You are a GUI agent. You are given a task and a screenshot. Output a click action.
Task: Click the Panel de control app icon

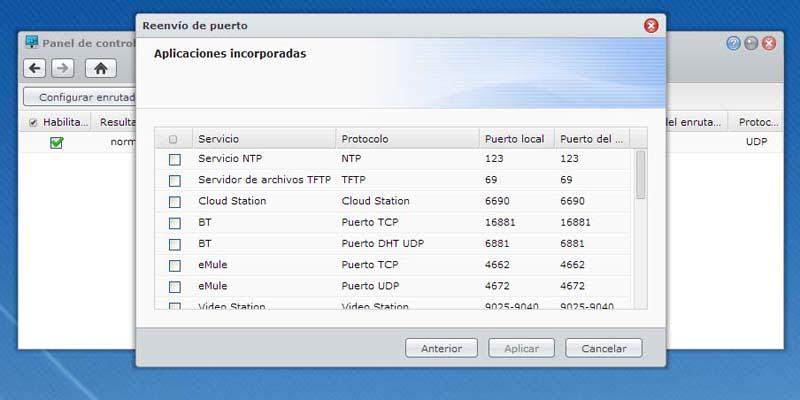(32, 42)
